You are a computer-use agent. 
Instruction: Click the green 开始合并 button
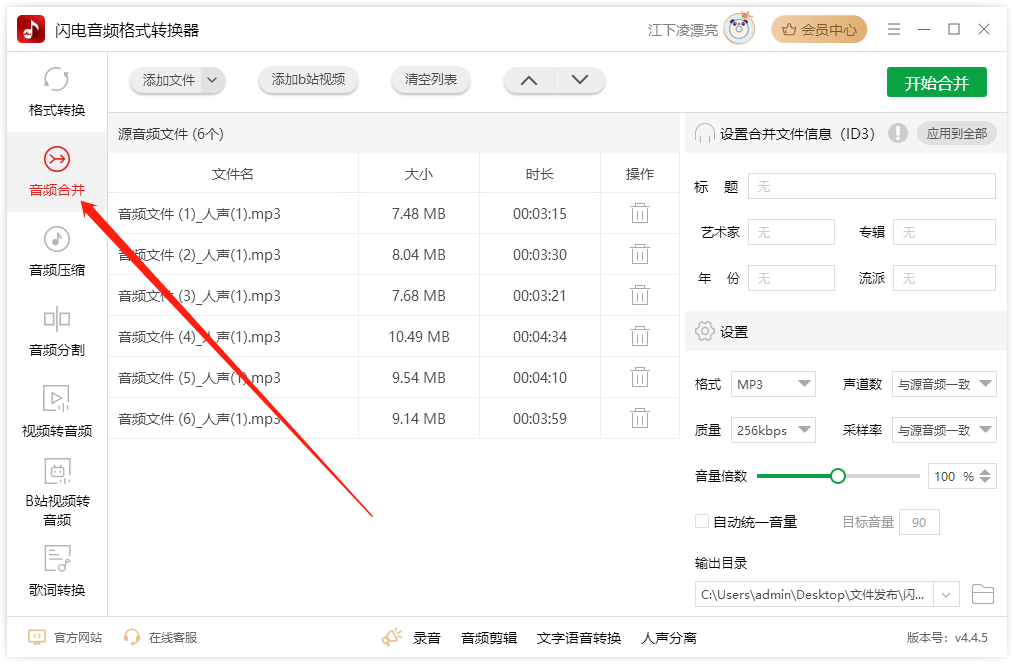936,82
